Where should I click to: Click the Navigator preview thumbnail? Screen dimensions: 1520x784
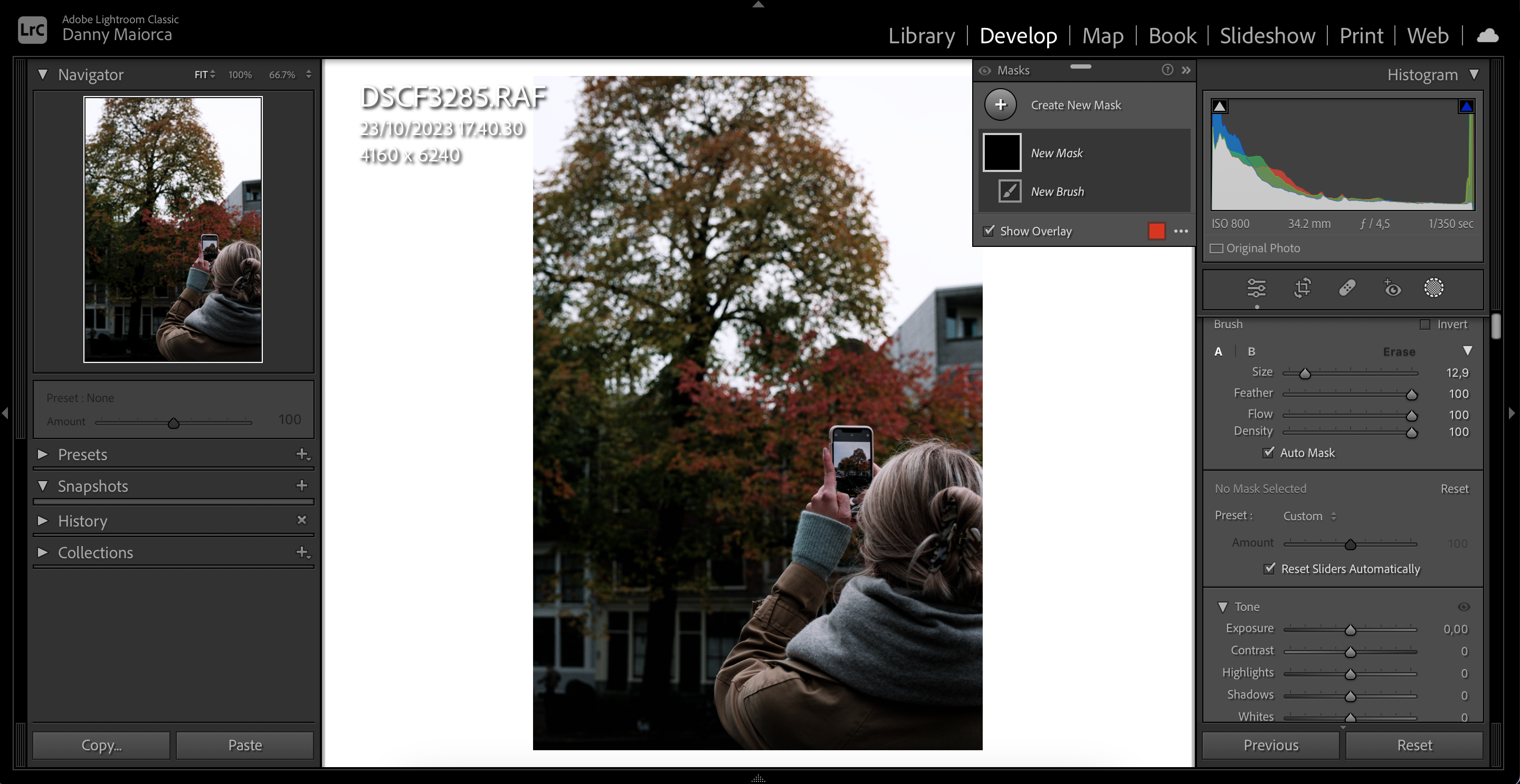(172, 230)
